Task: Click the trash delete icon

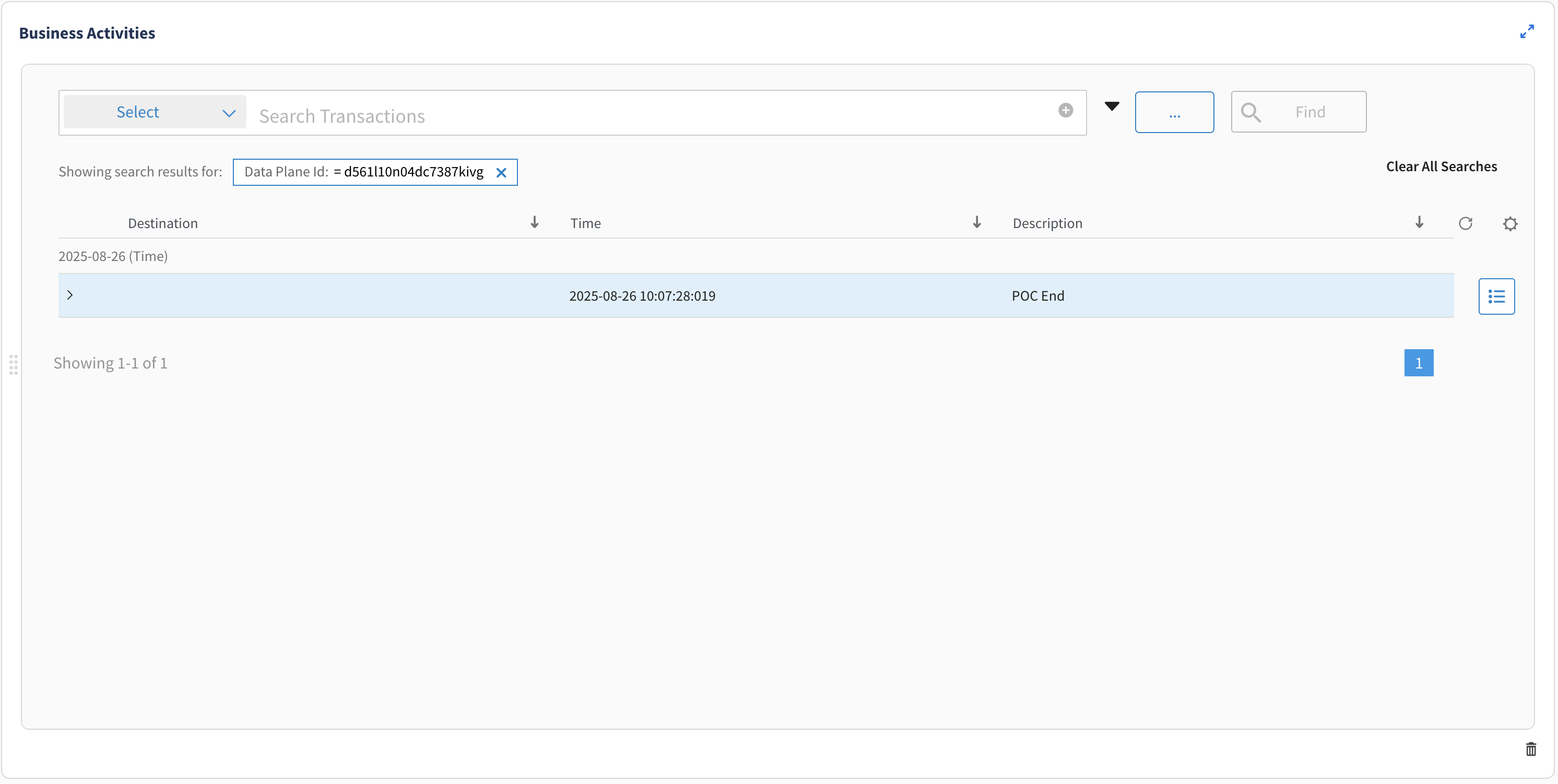Action: click(x=1531, y=750)
